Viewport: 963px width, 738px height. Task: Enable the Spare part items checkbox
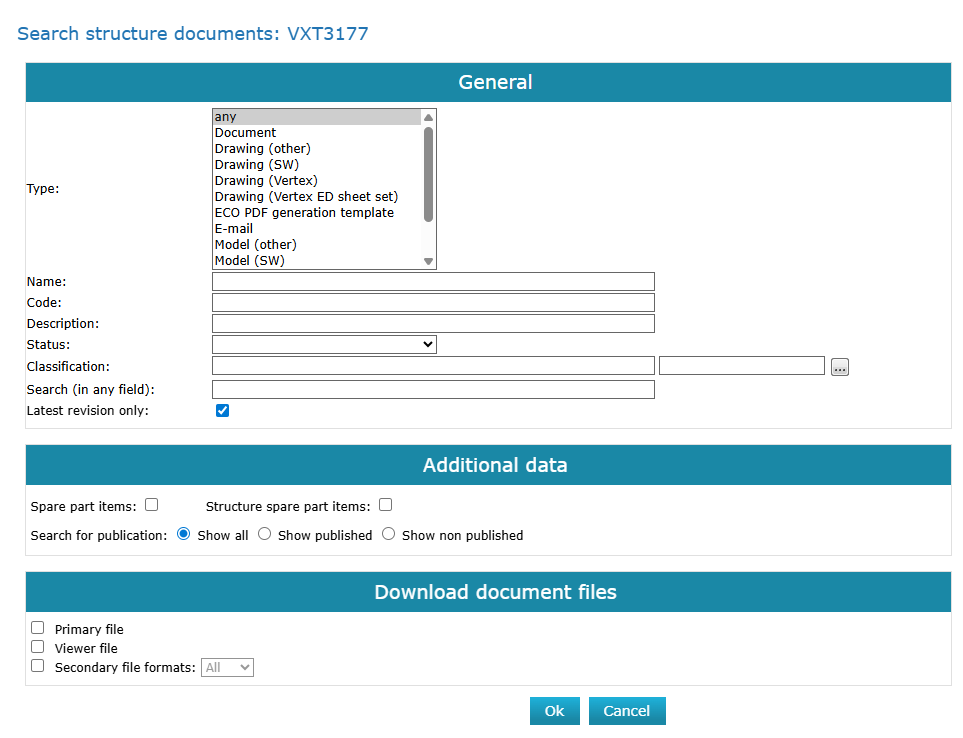coord(152,505)
